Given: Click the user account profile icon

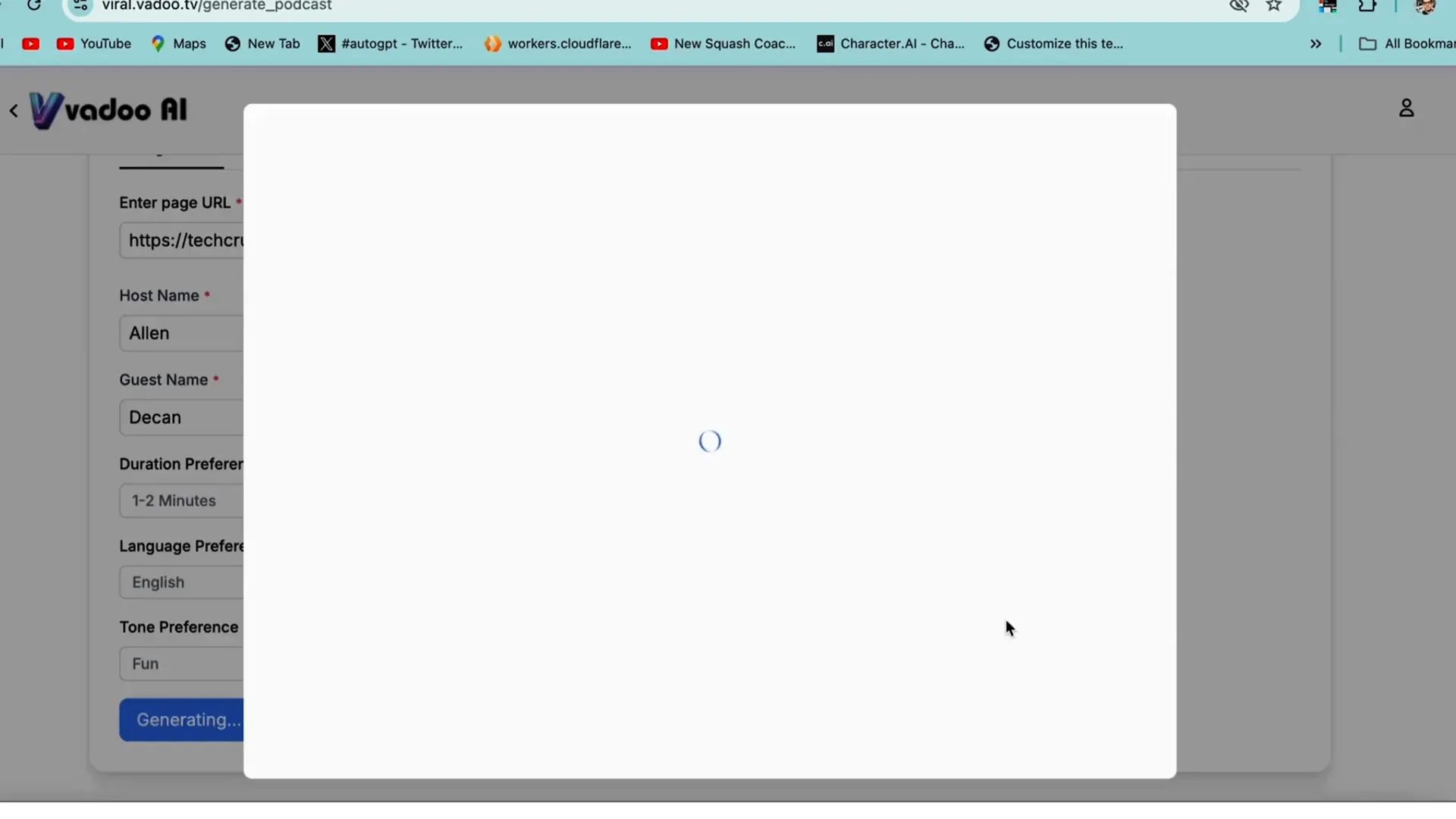Looking at the screenshot, I should tap(1407, 108).
